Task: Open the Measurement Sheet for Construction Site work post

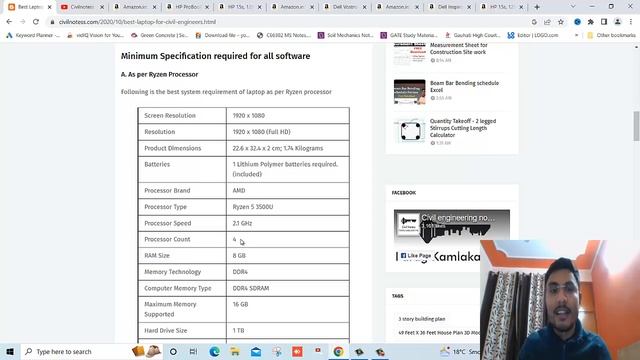Action: (x=458, y=49)
